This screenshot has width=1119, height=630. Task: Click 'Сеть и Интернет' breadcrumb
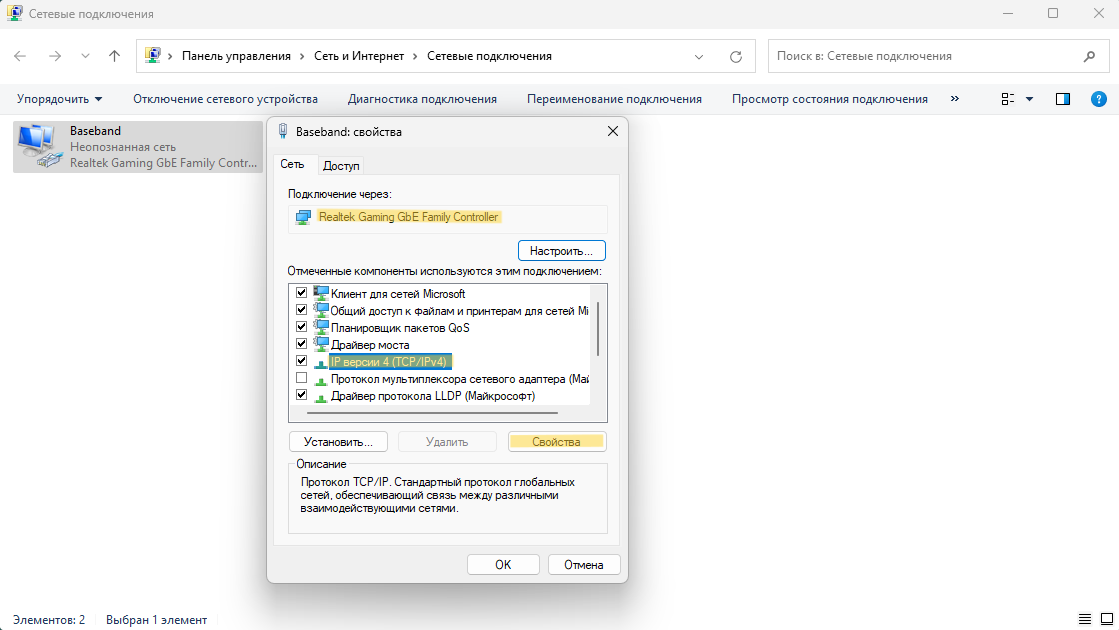(x=359, y=56)
